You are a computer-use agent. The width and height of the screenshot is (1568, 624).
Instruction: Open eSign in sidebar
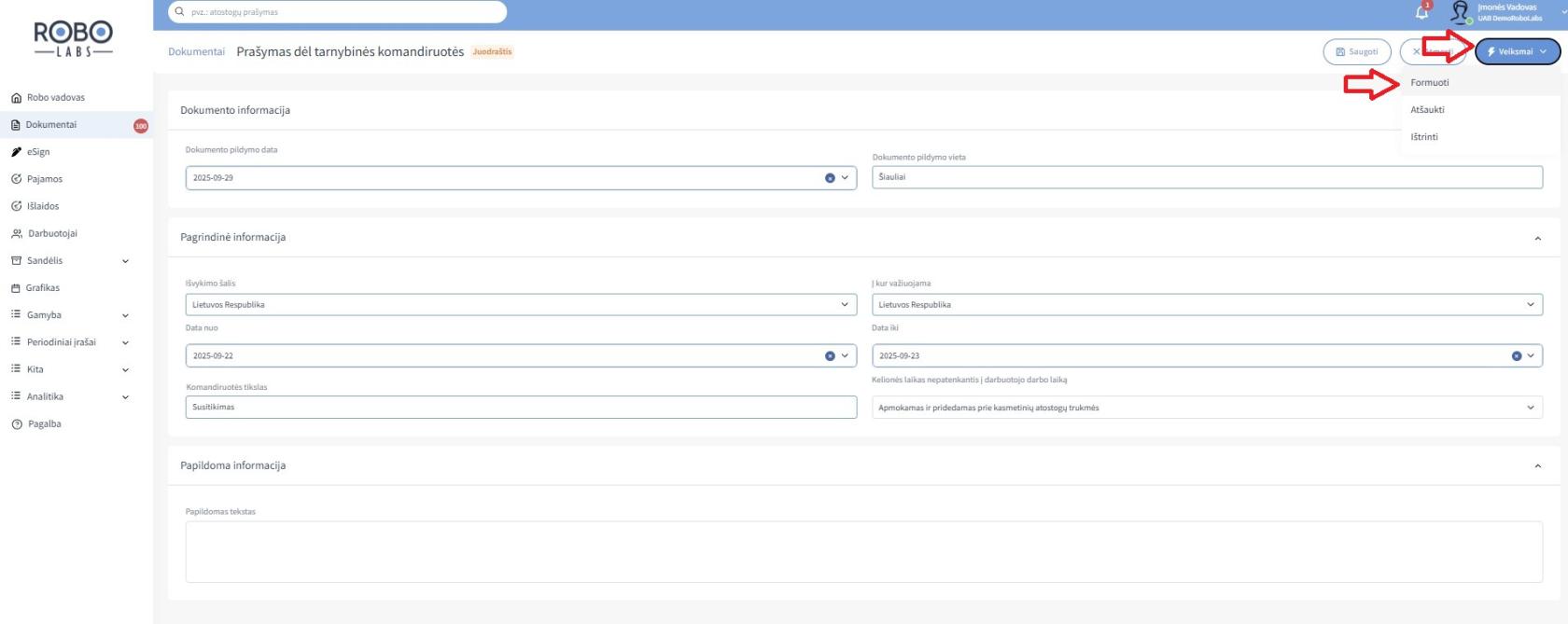tap(30, 151)
